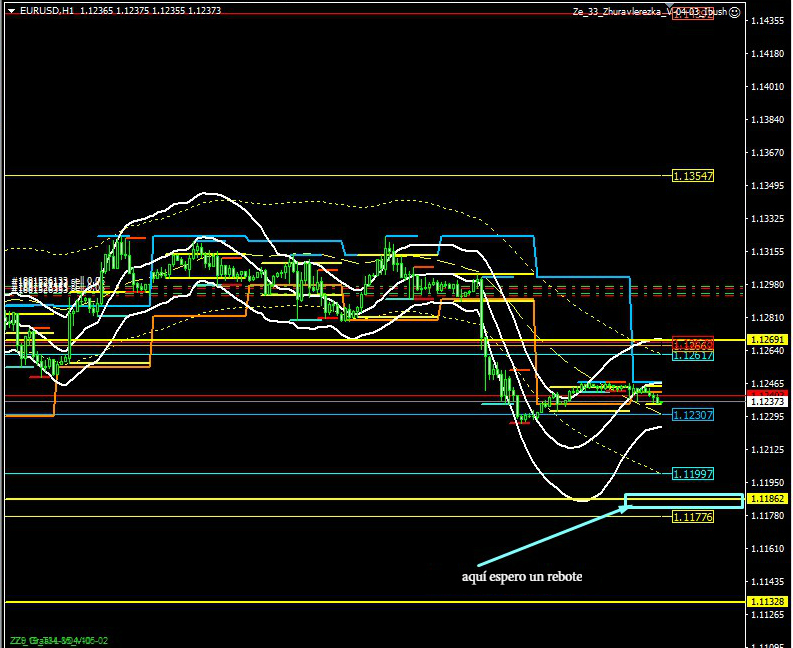
Task: Click the current price 1.12373 axis marker
Action: [767, 401]
